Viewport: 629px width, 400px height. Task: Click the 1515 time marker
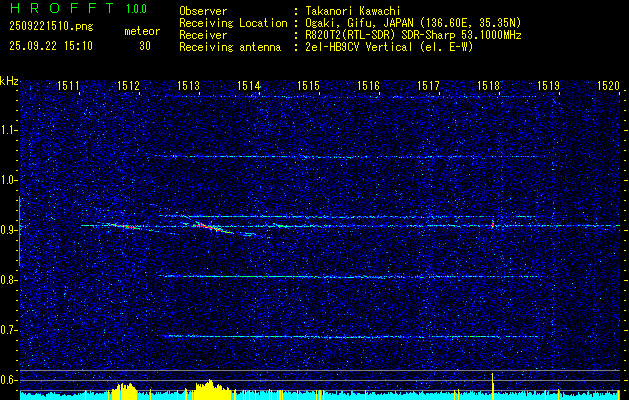[x=308, y=87]
